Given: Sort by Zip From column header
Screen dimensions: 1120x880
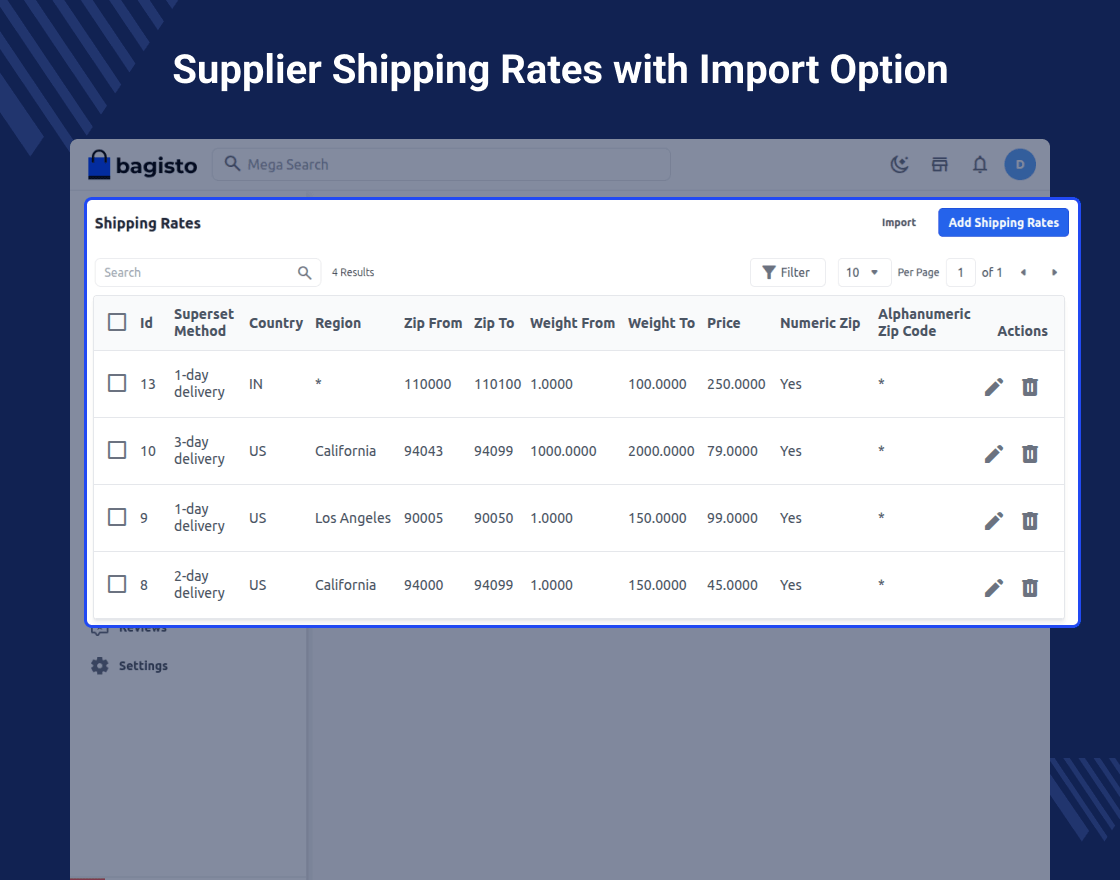Looking at the screenshot, I should pos(433,323).
